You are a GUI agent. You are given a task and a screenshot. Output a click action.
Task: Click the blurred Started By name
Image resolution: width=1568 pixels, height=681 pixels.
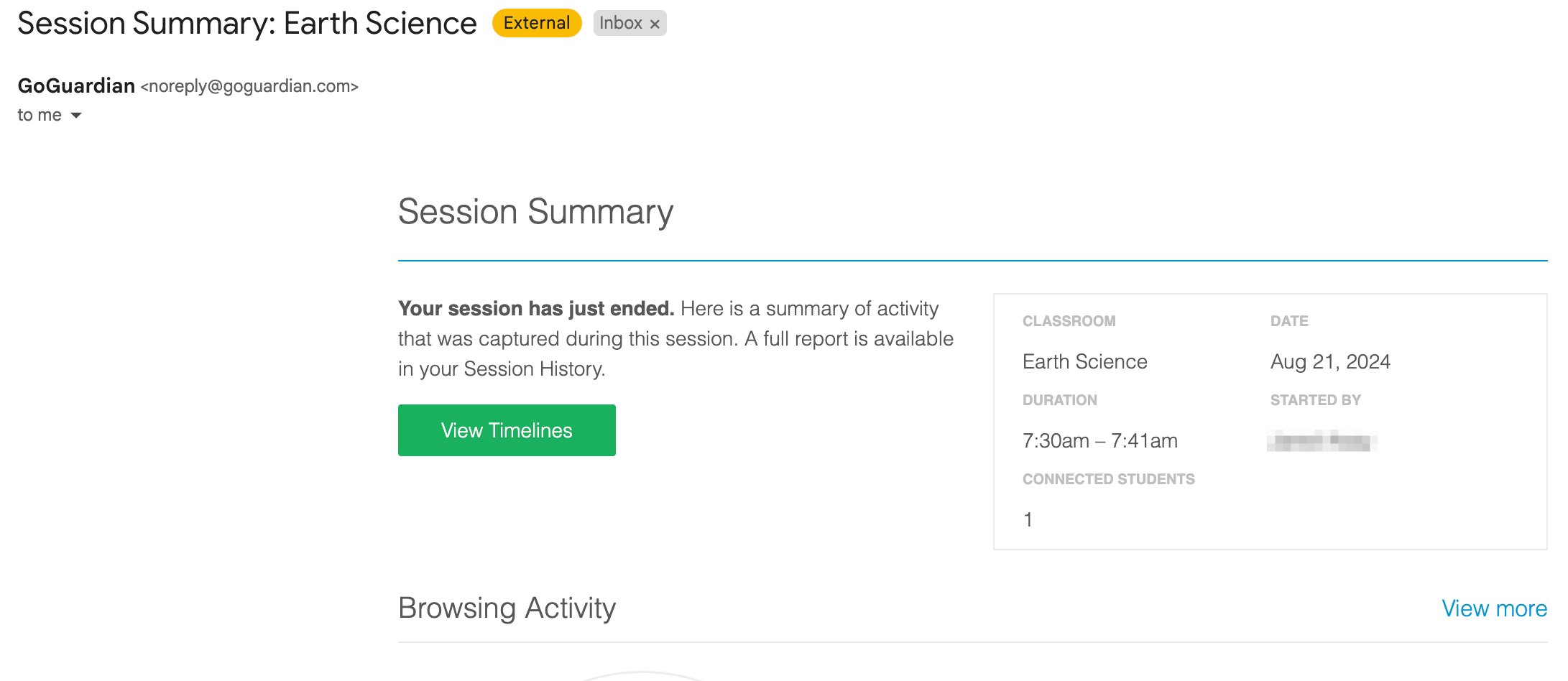[1322, 440]
